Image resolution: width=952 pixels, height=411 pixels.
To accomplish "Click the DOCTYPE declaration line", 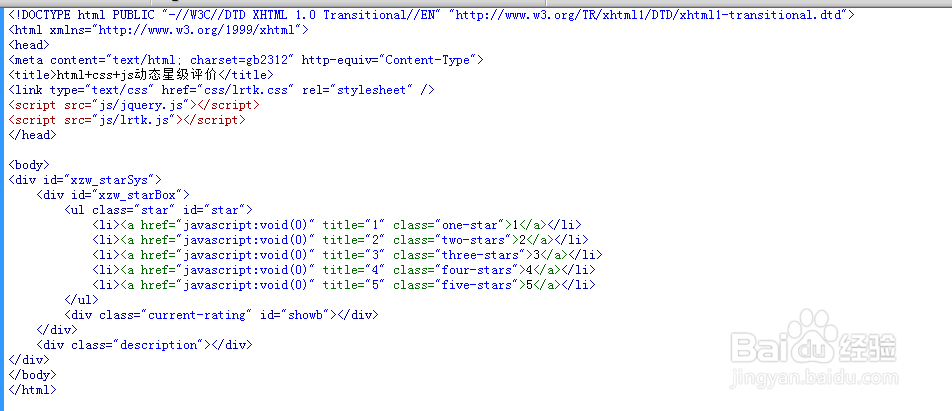I will (432, 15).
